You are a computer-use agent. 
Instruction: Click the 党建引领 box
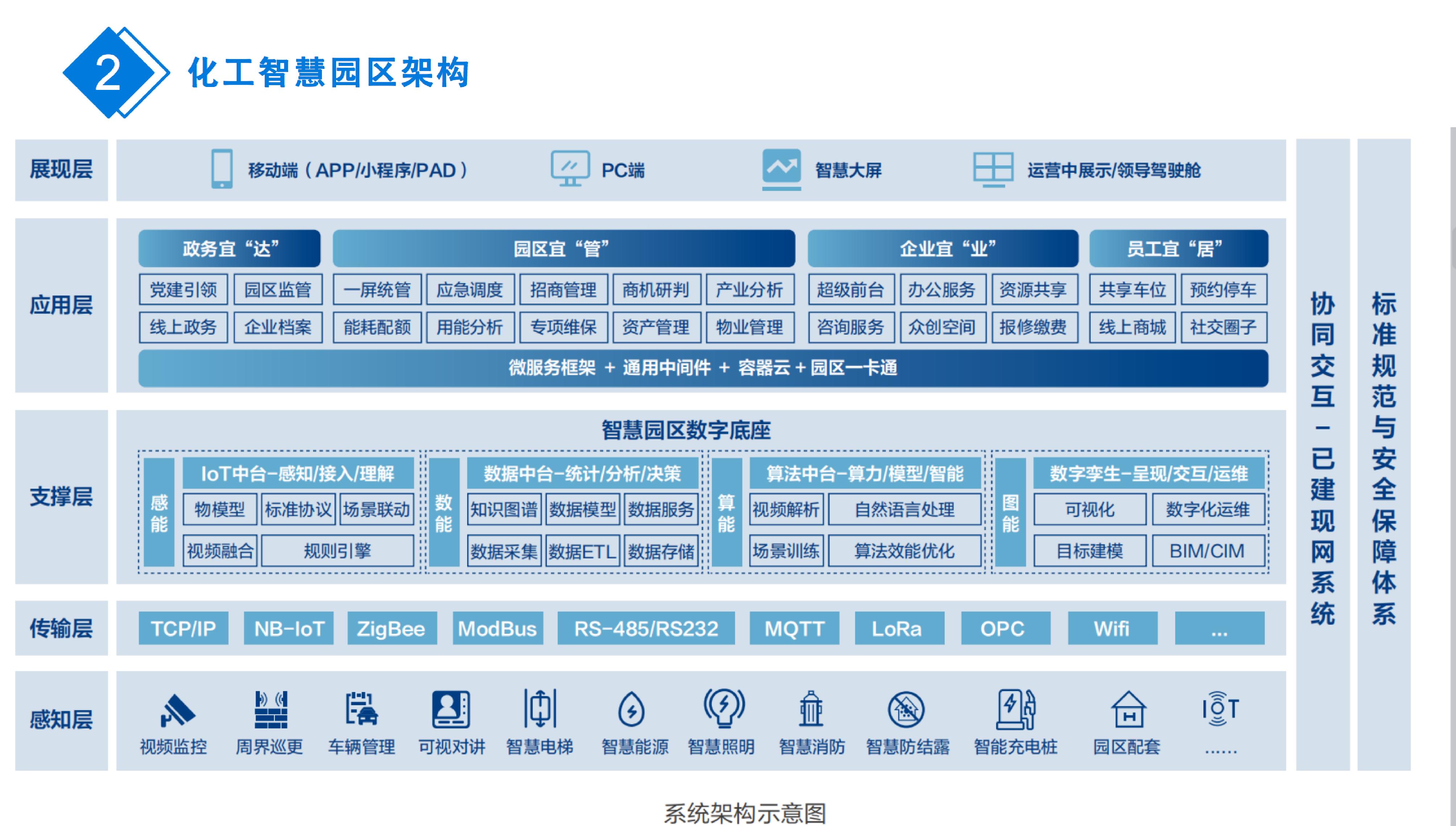(x=183, y=290)
